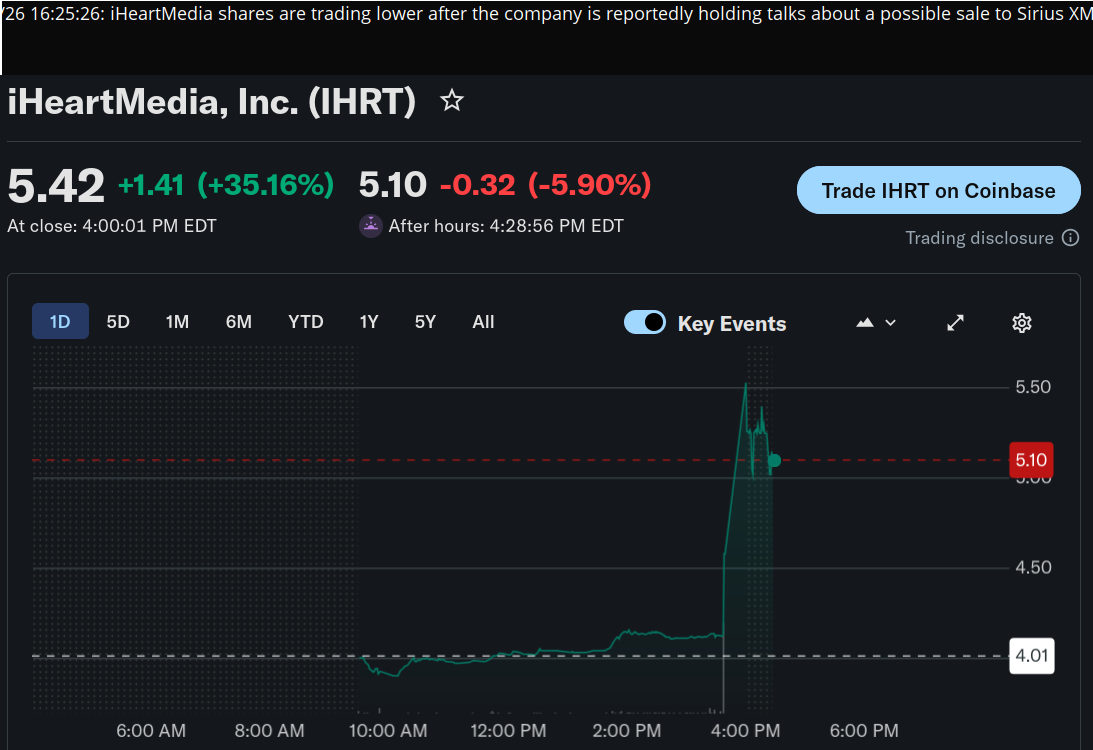Expand chart to full screen
Screen dimensions: 1093x750
click(x=955, y=323)
